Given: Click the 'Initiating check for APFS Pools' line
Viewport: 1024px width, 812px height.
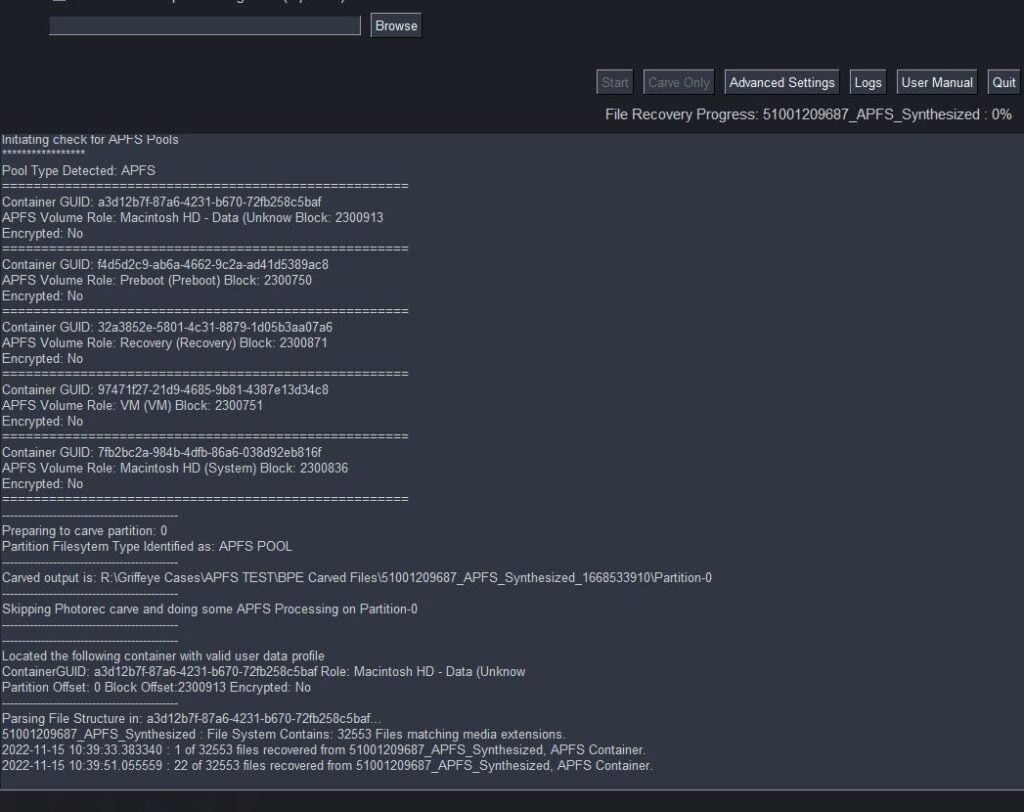Looking at the screenshot, I should [x=90, y=139].
